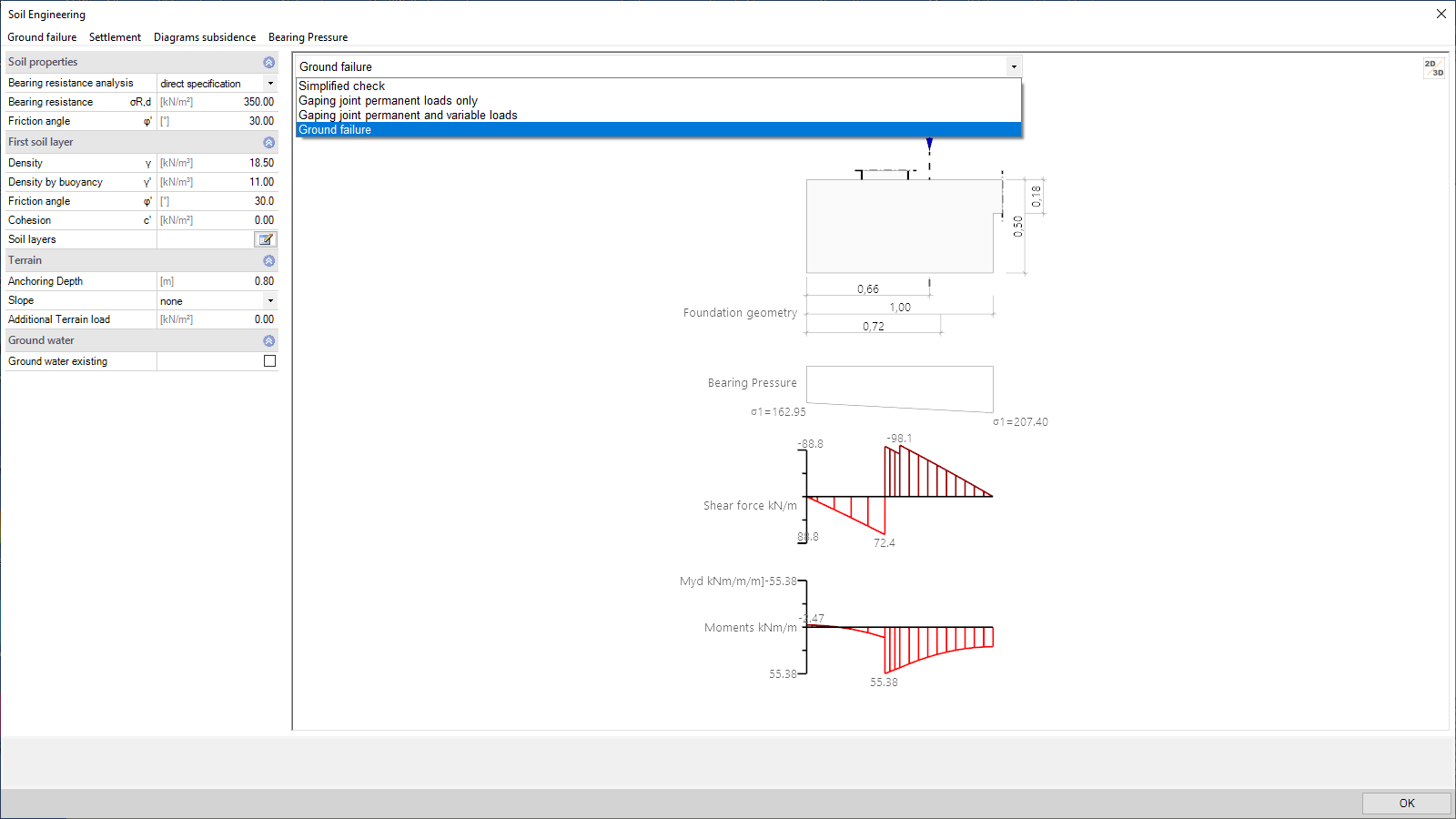Select the Bearing resistance analysis label
Viewport: 1456px width, 819px height.
coord(70,83)
